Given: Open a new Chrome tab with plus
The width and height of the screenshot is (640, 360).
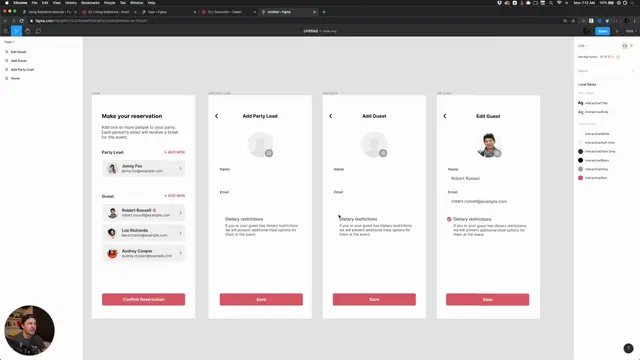Looking at the screenshot, I should point(324,12).
